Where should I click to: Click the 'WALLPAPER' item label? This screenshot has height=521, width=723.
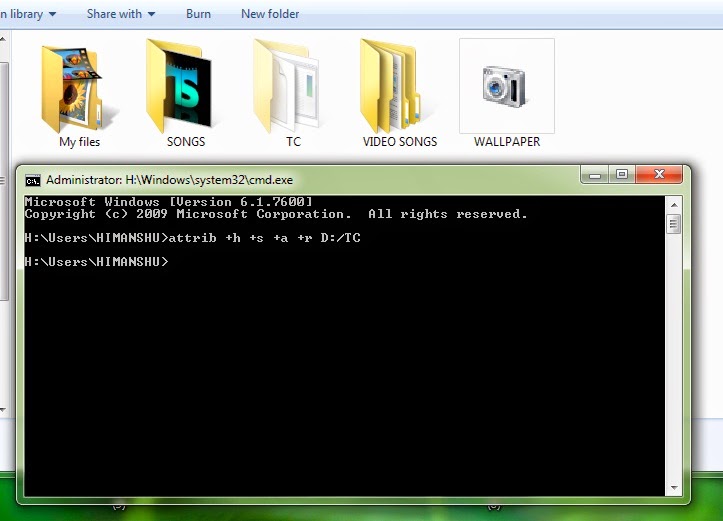[507, 142]
